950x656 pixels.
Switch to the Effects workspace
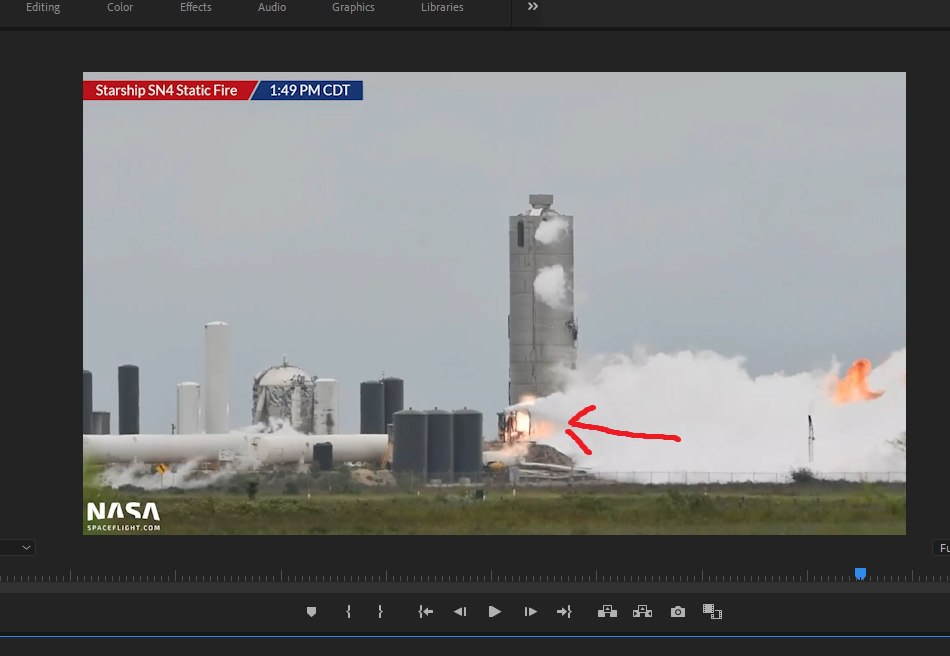(196, 7)
